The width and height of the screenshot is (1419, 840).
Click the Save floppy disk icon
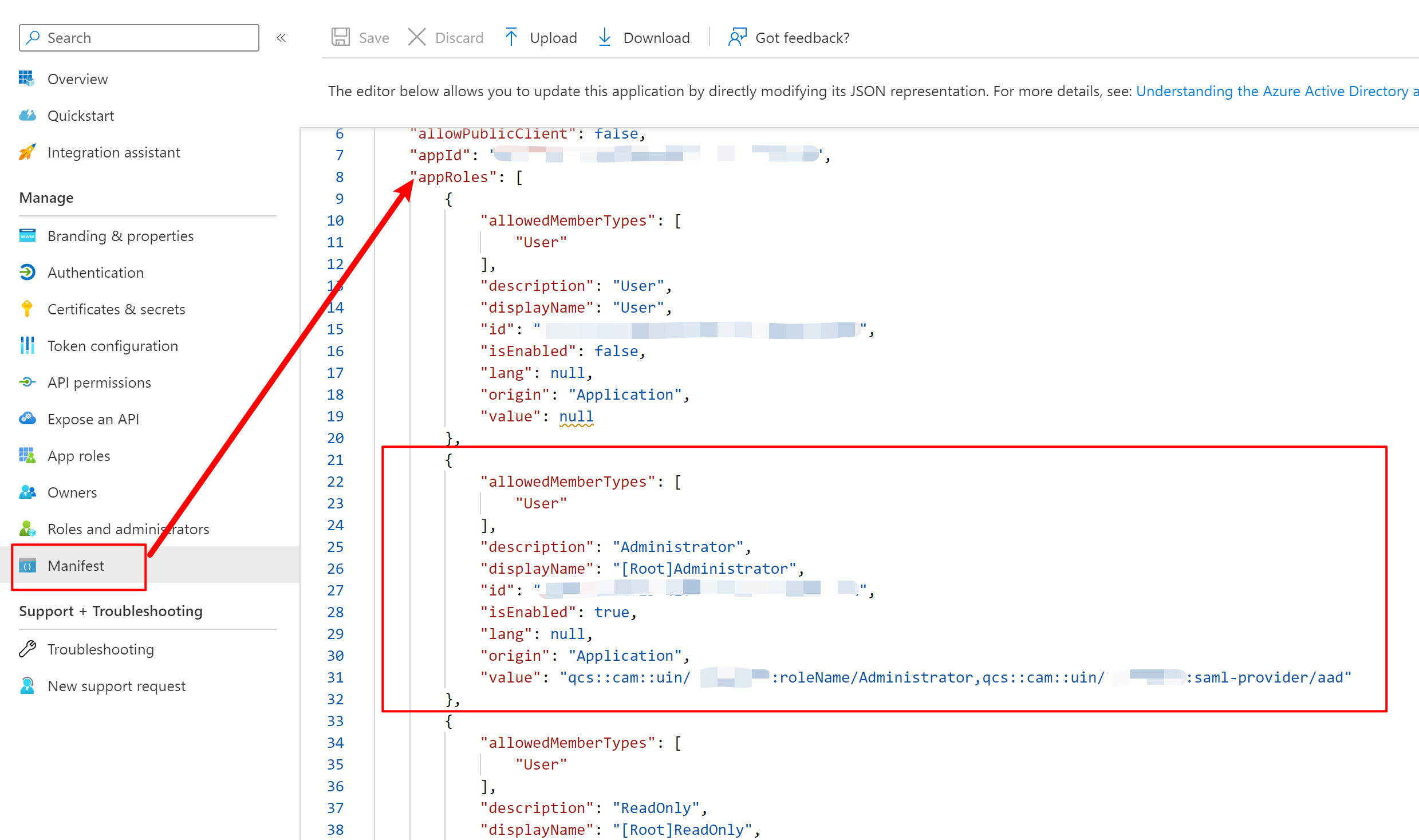tap(341, 37)
